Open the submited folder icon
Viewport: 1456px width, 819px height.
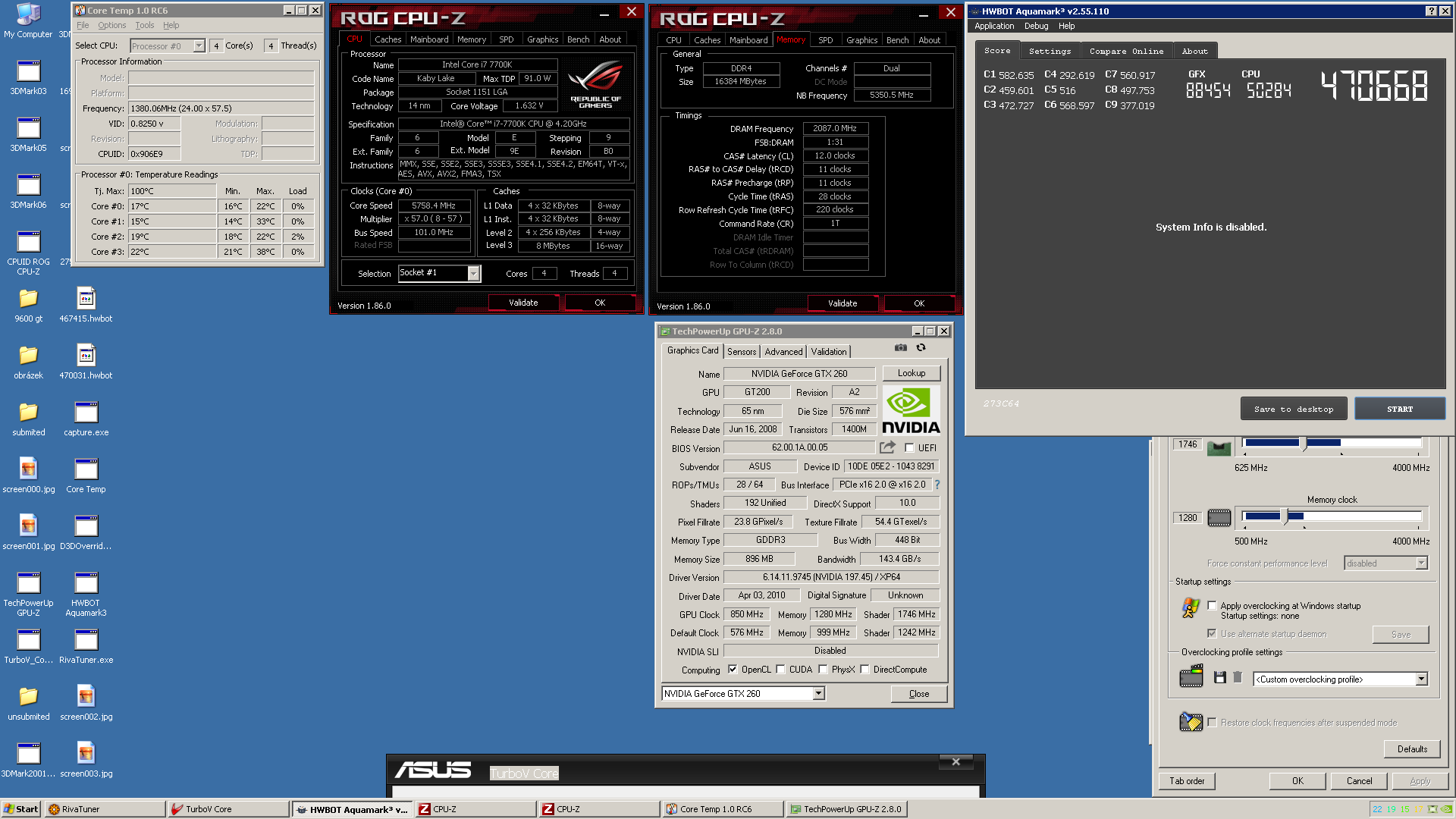click(x=29, y=419)
